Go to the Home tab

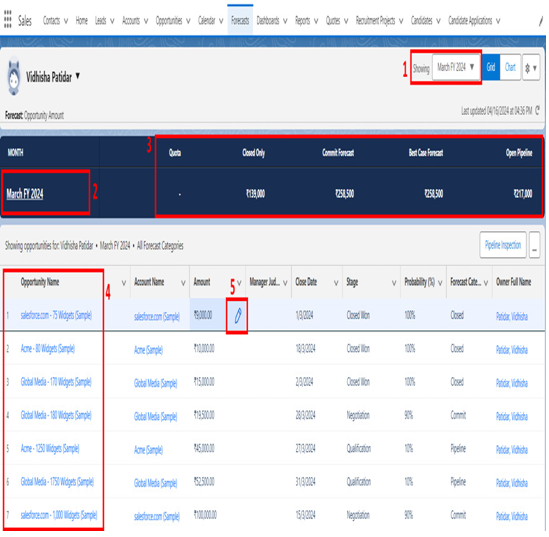coord(82,21)
